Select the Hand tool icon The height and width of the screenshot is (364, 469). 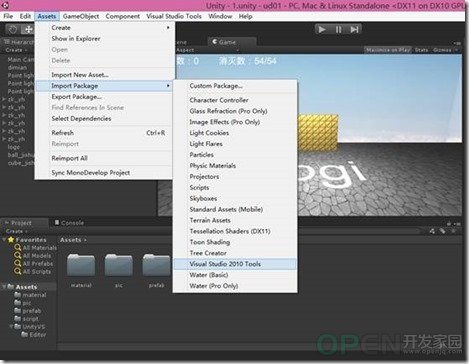tap(13, 30)
